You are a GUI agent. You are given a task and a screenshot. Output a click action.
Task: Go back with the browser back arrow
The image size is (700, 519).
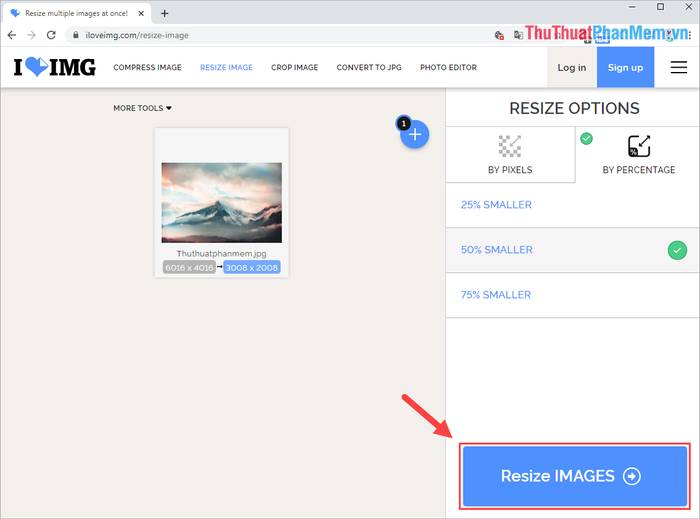(x=12, y=35)
